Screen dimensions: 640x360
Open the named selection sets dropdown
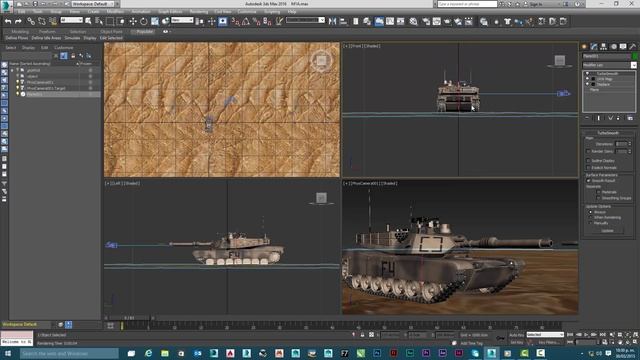[x=305, y=20]
